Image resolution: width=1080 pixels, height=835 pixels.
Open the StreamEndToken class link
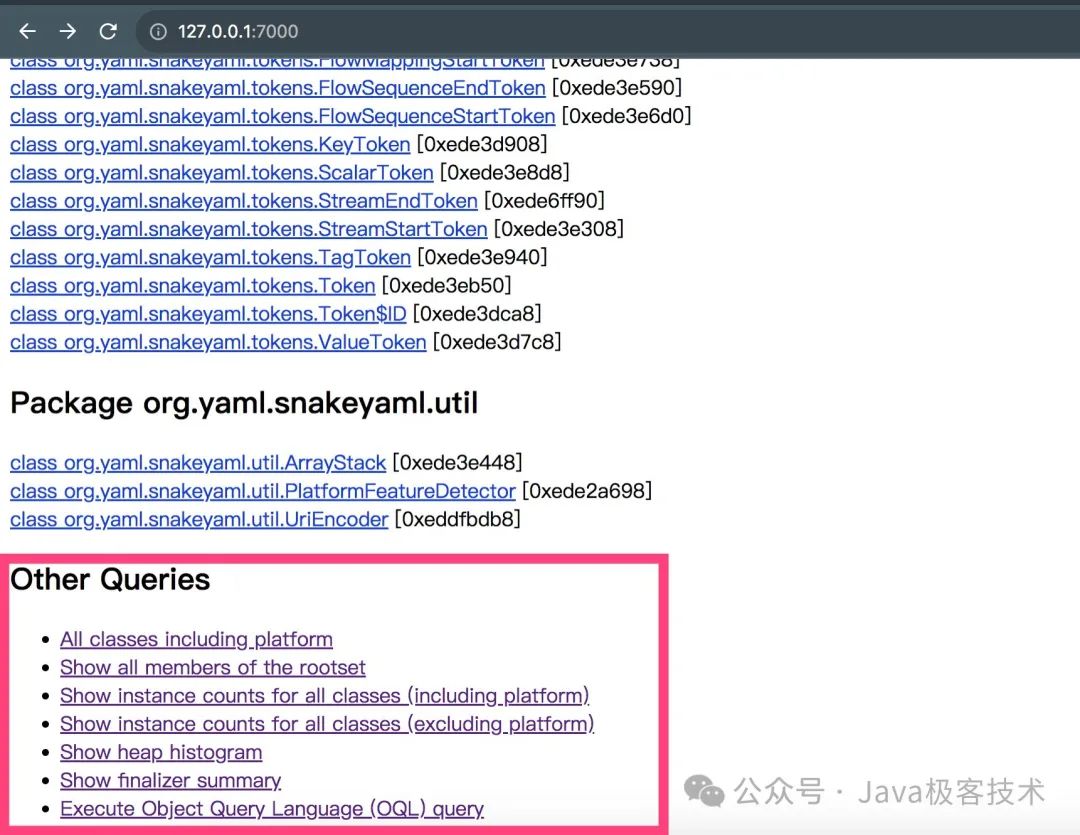(x=244, y=201)
